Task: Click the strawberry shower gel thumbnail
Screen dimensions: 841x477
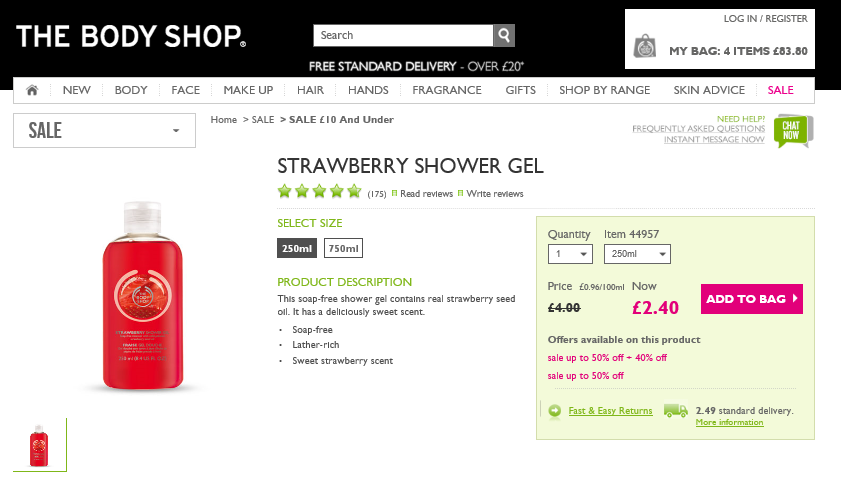Action: pyautogui.click(x=39, y=444)
